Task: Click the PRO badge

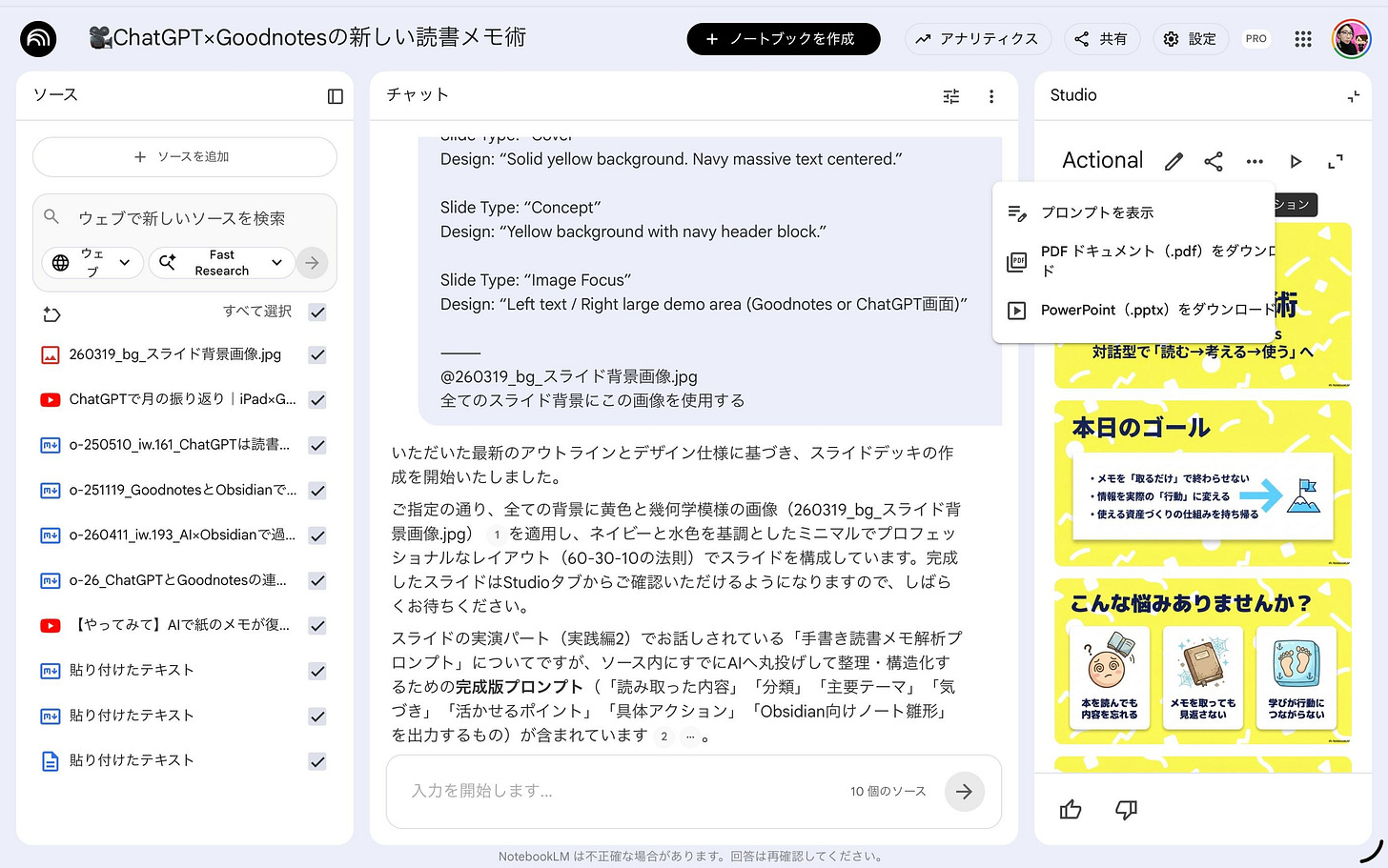Action: [1256, 39]
